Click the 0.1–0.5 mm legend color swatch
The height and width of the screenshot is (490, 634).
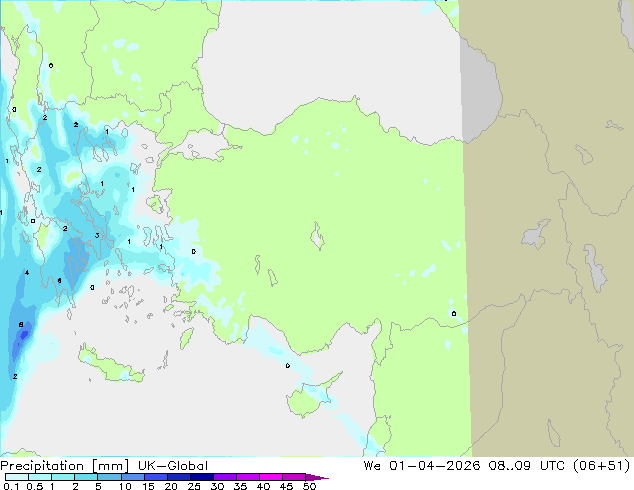pyautogui.click(x=17, y=477)
